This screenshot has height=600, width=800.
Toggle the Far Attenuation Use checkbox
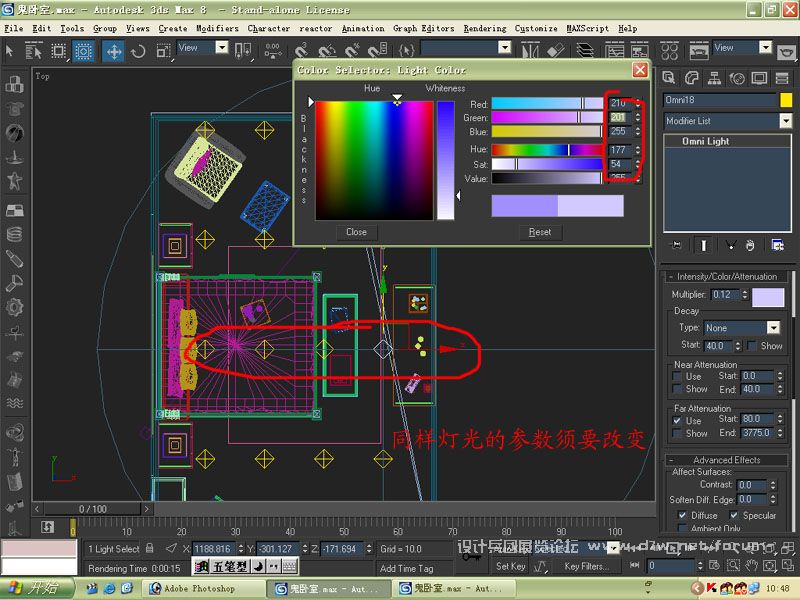click(679, 420)
